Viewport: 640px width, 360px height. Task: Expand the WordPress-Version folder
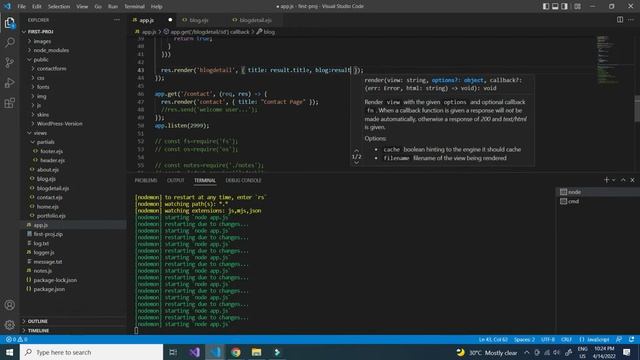point(73,124)
